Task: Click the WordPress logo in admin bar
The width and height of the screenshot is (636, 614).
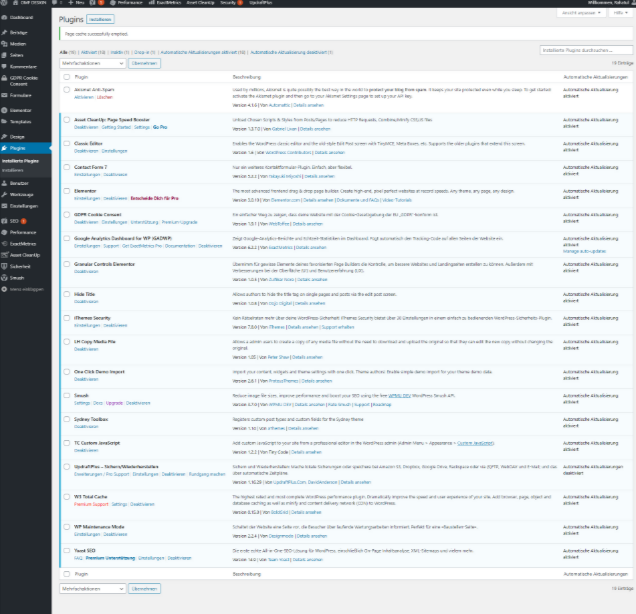Action: tap(4, 2)
